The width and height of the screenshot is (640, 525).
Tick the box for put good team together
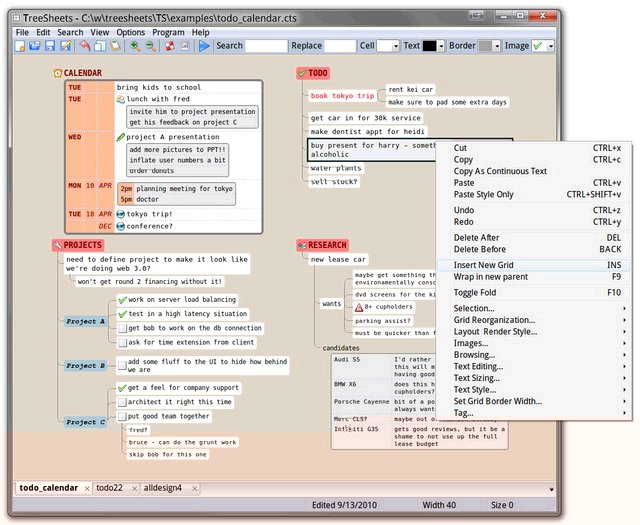pyautogui.click(x=122, y=417)
